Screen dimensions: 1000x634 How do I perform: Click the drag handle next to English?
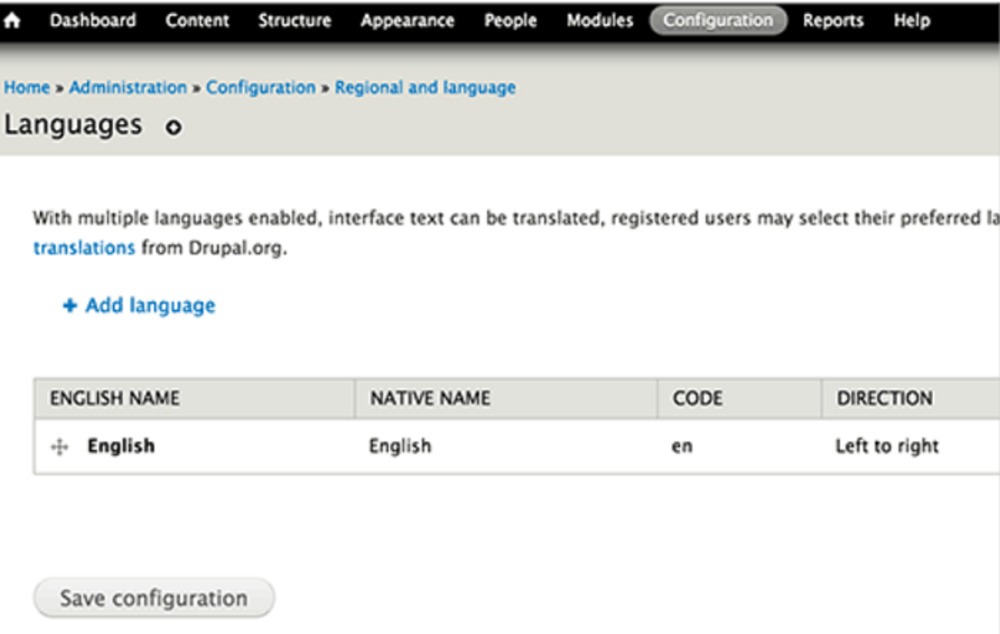tap(60, 448)
